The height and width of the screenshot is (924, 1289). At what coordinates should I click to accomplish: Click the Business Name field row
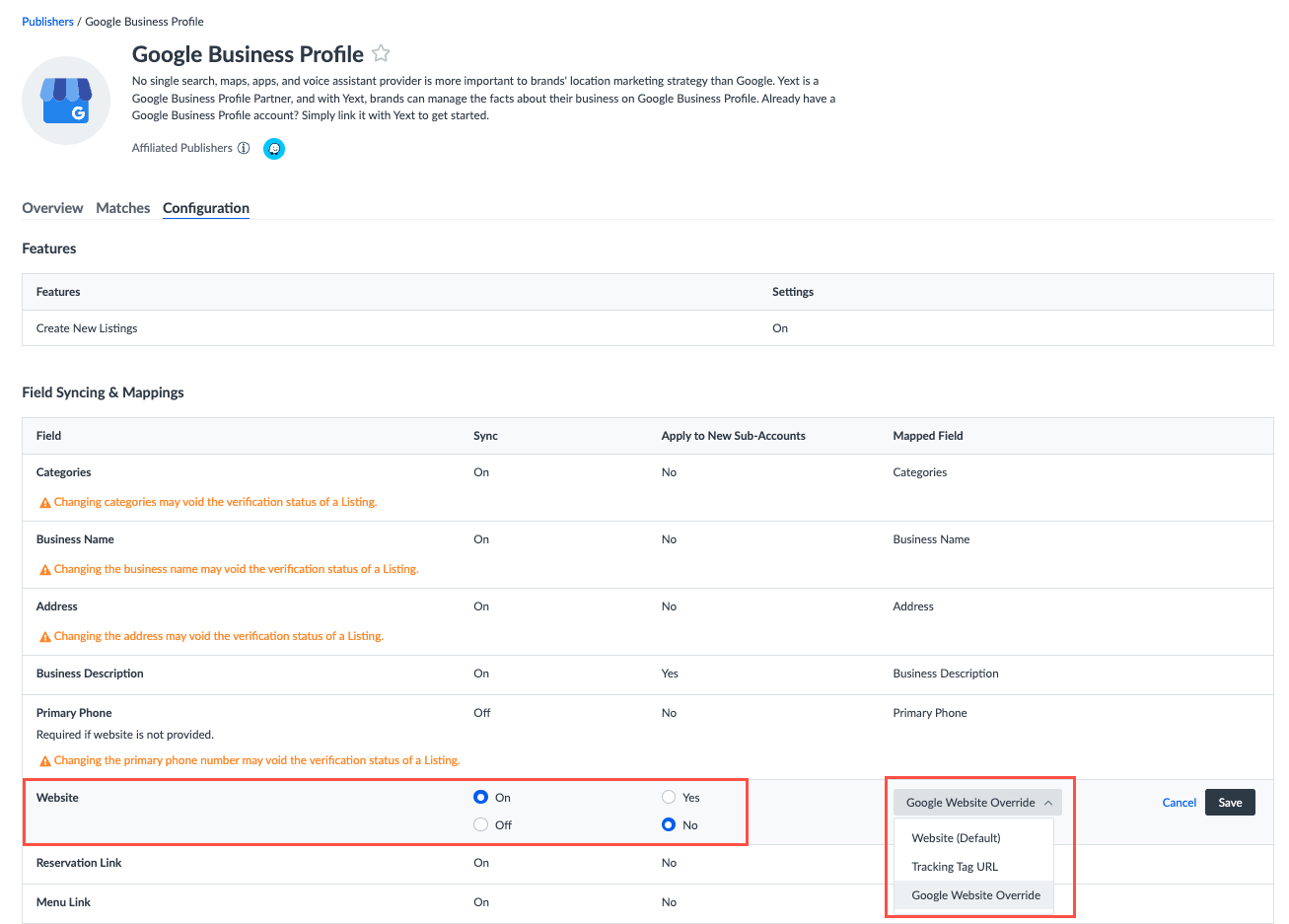647,555
